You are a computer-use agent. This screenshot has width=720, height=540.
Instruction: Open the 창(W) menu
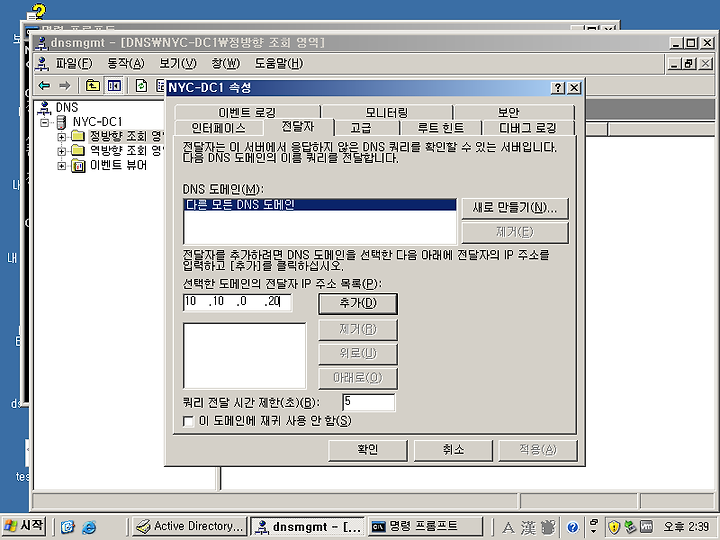click(225, 63)
